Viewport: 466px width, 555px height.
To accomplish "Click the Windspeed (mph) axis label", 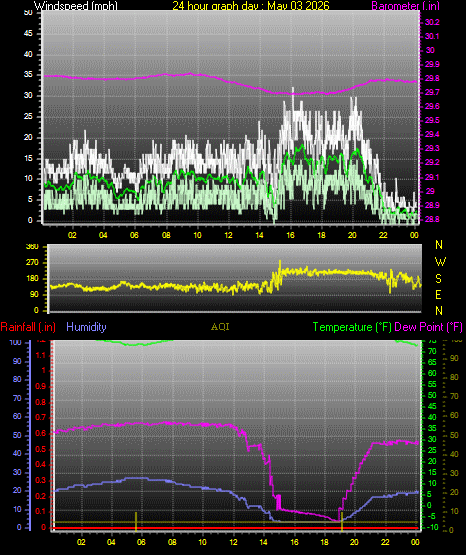I will coord(76,5).
